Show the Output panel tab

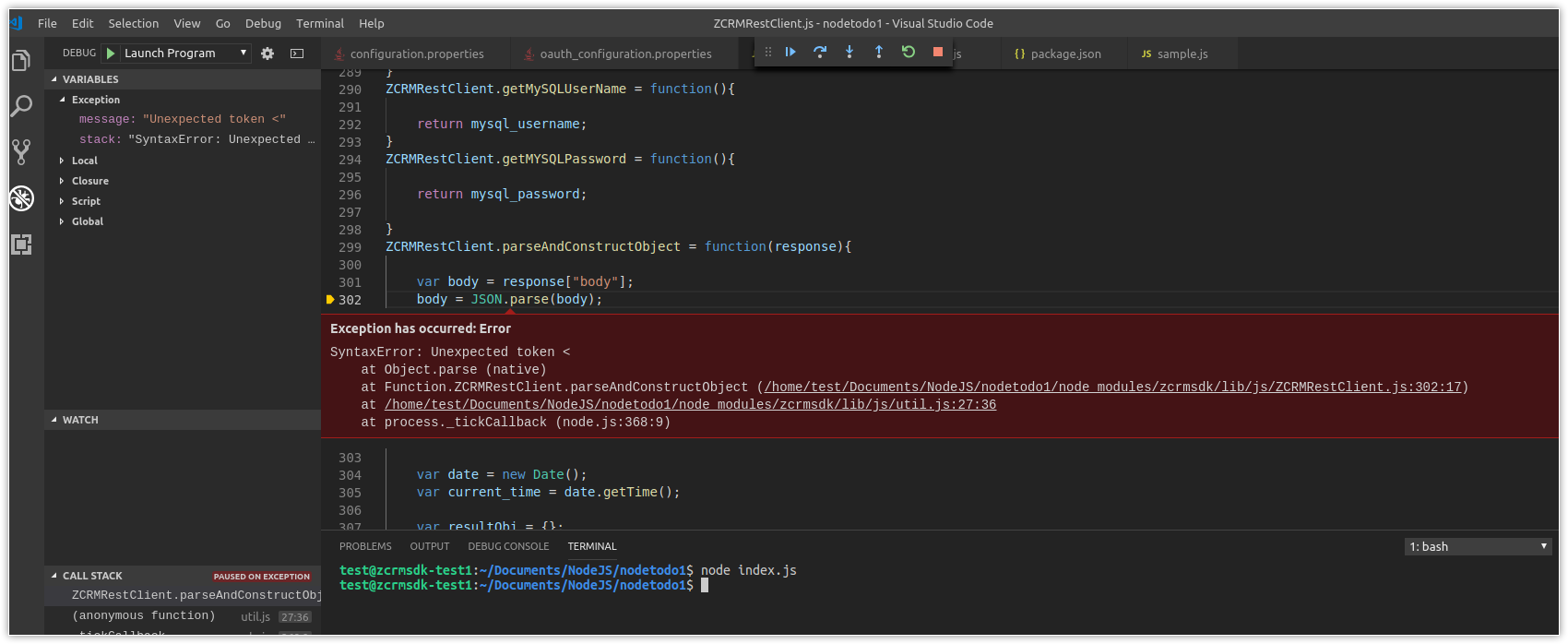click(x=430, y=546)
